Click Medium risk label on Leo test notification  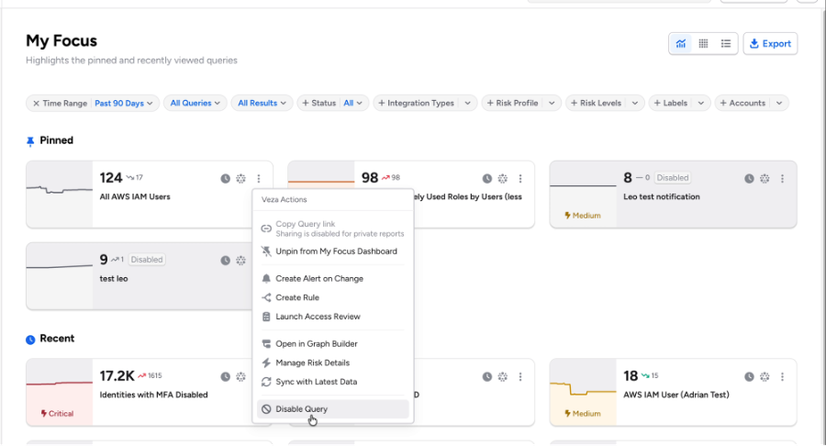pos(583,216)
